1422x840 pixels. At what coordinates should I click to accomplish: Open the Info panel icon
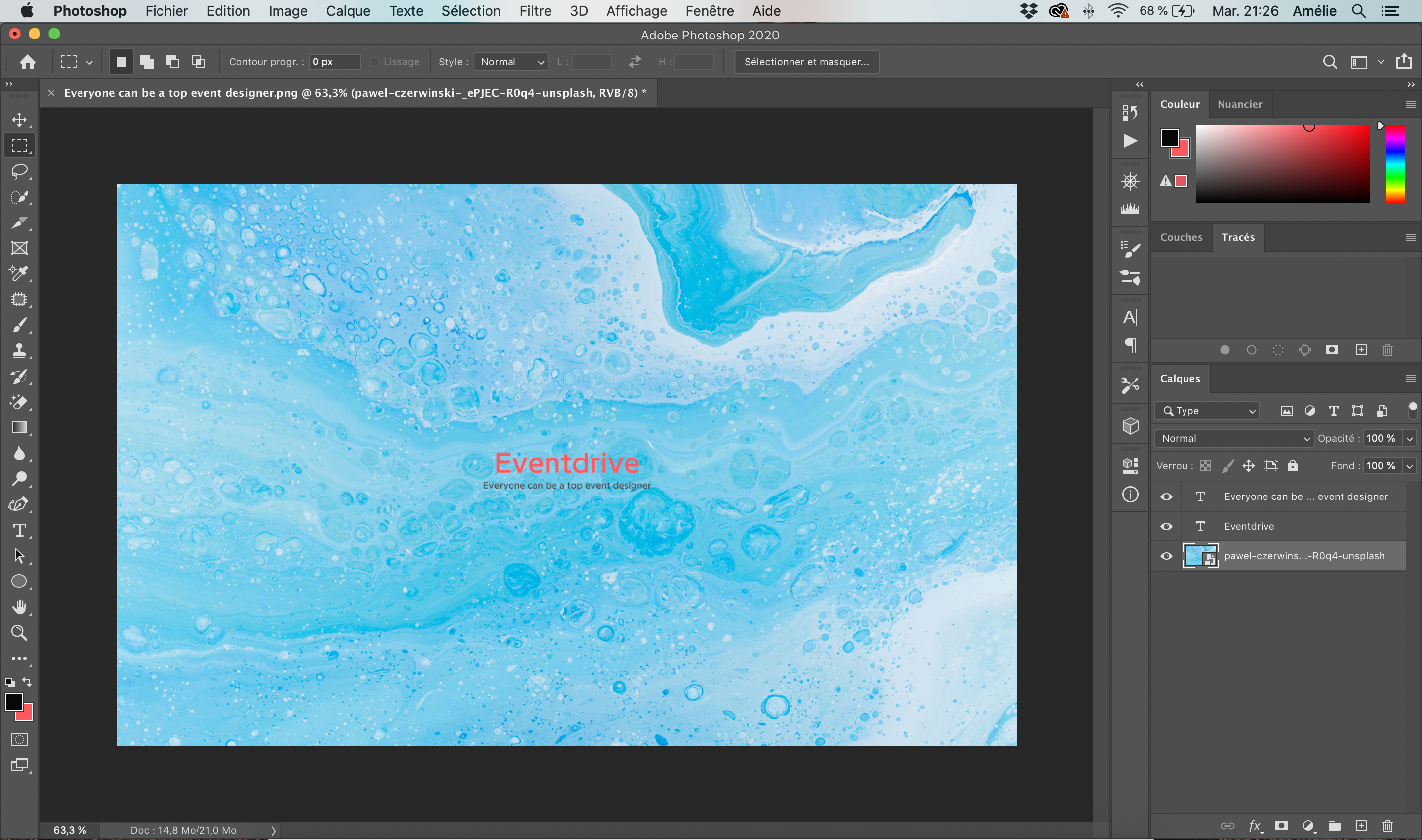[1130, 495]
